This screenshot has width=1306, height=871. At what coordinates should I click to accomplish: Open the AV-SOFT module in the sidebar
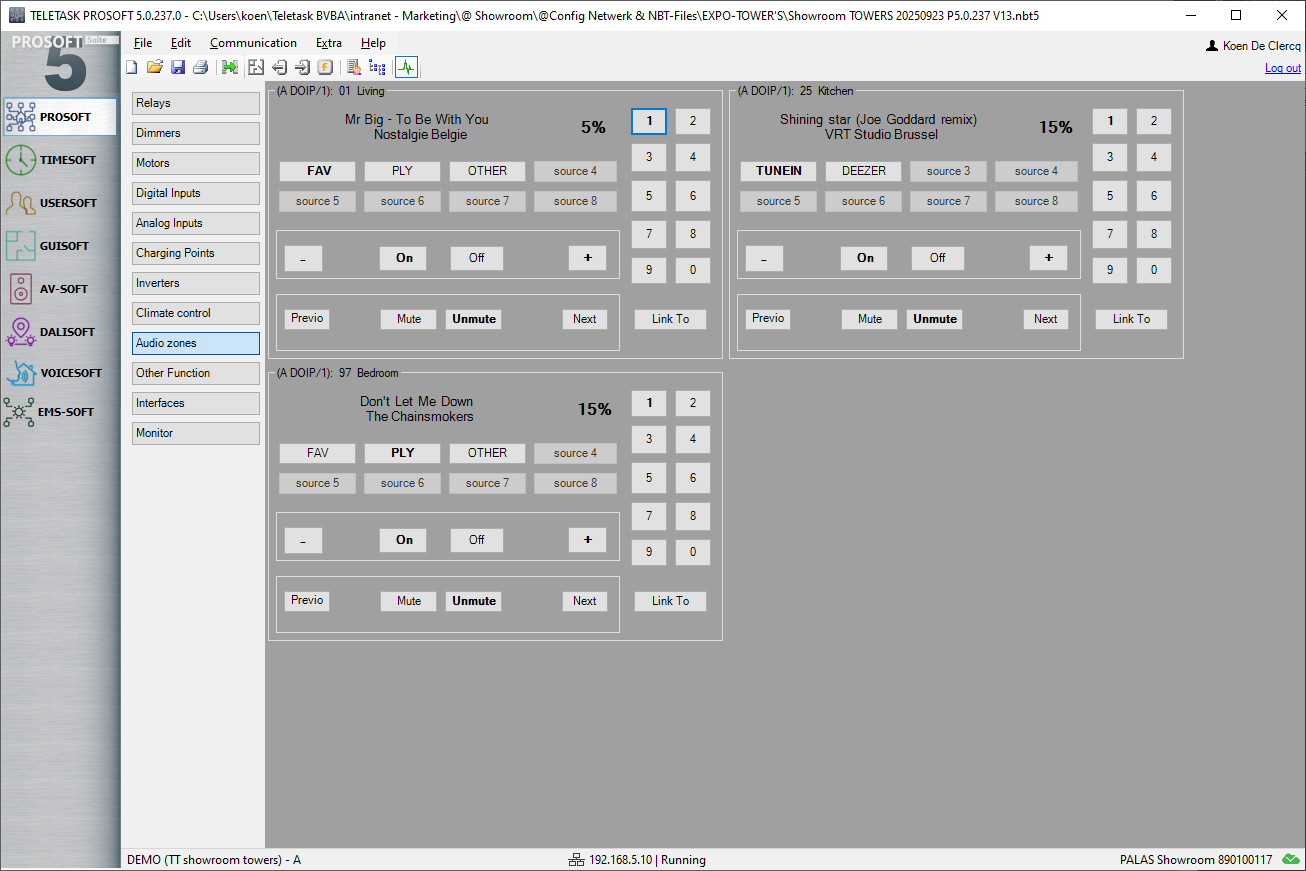tap(59, 289)
